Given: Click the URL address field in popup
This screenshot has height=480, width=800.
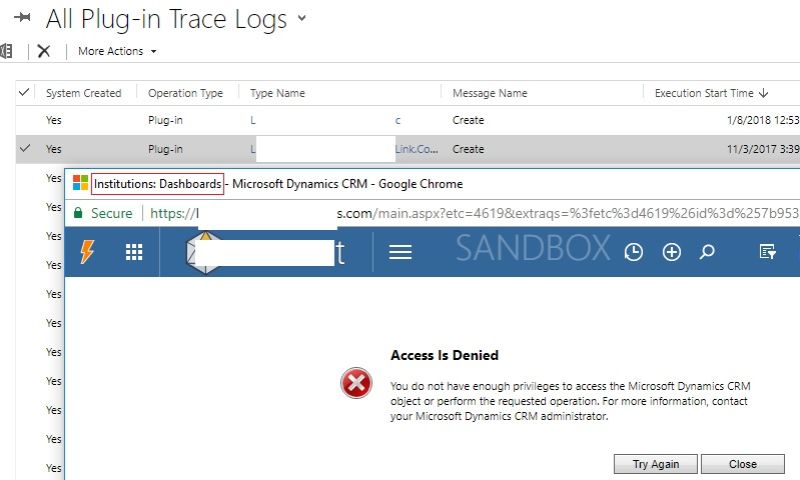Looking at the screenshot, I should click(x=473, y=213).
